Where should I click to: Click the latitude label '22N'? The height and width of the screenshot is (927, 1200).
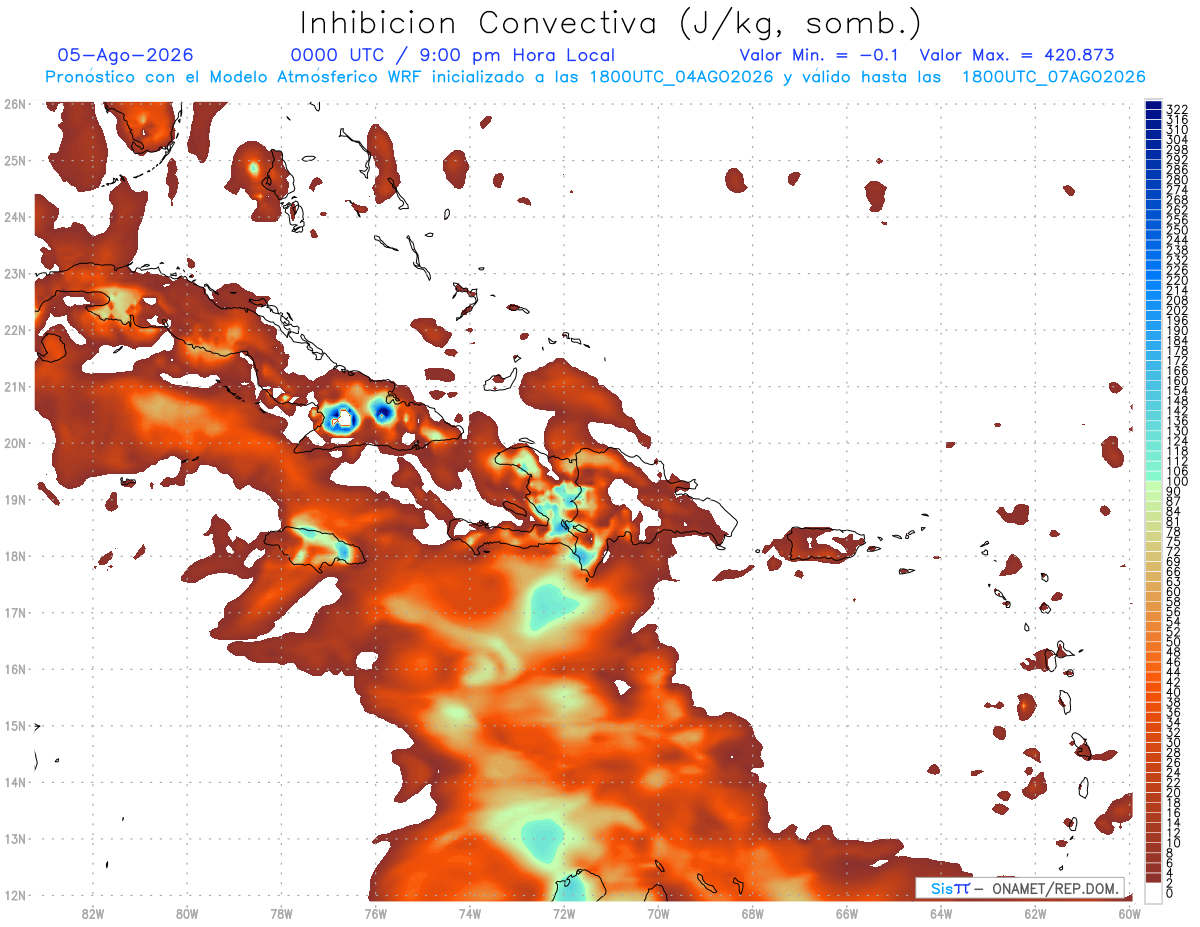tap(15, 330)
